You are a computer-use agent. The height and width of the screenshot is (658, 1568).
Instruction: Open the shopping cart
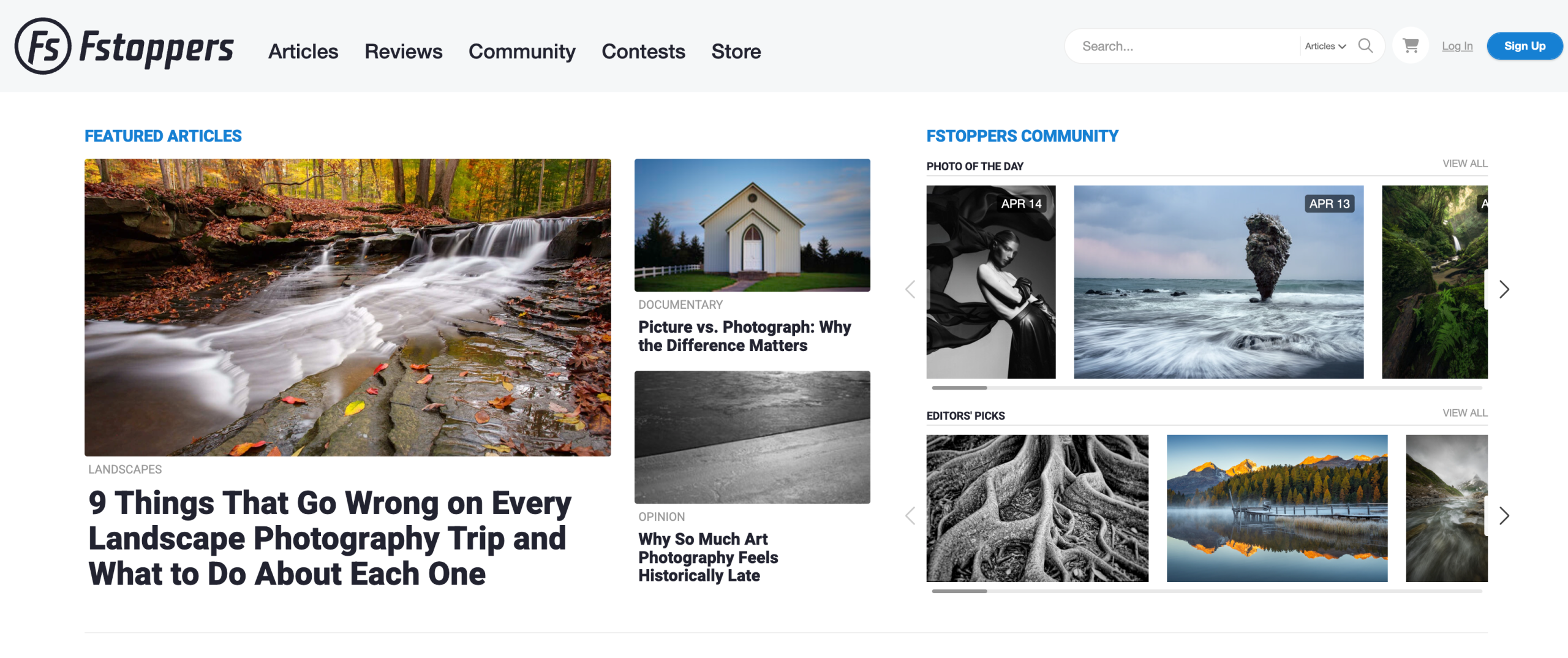tap(1411, 45)
